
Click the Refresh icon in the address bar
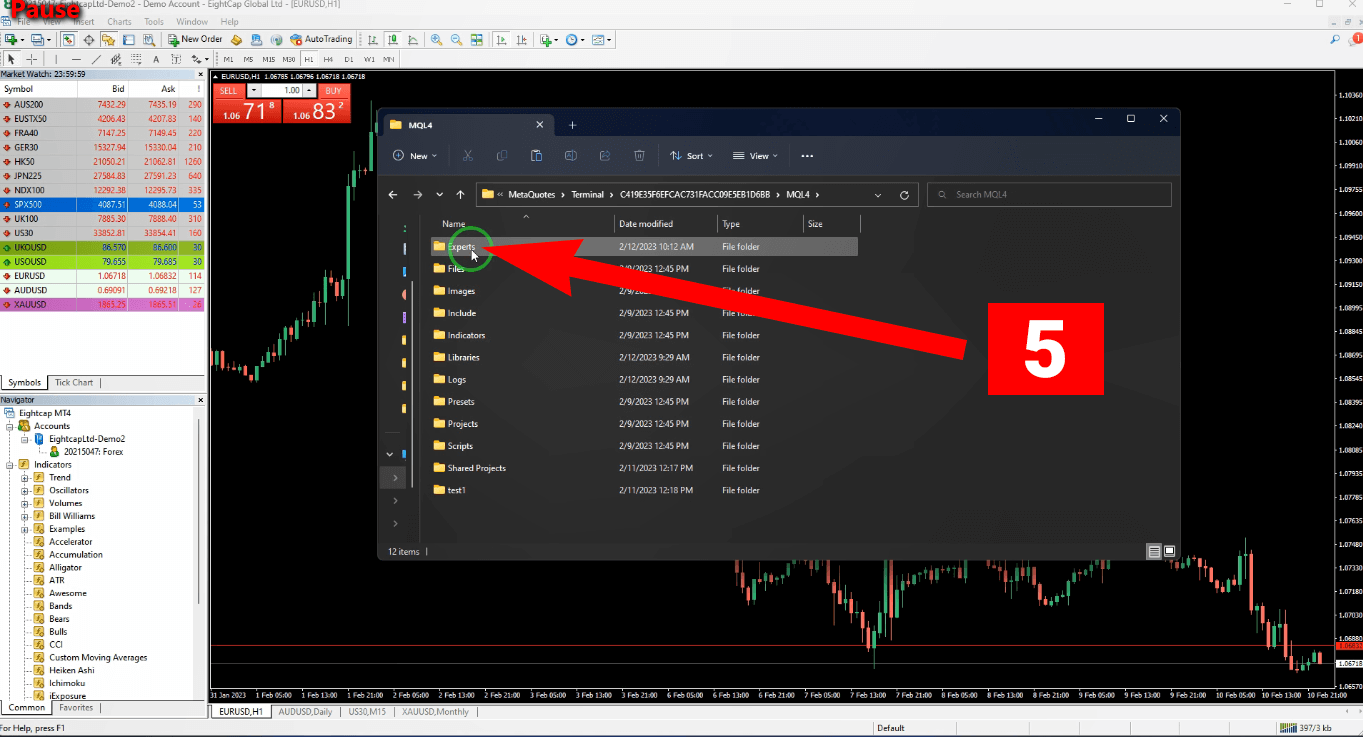904,195
